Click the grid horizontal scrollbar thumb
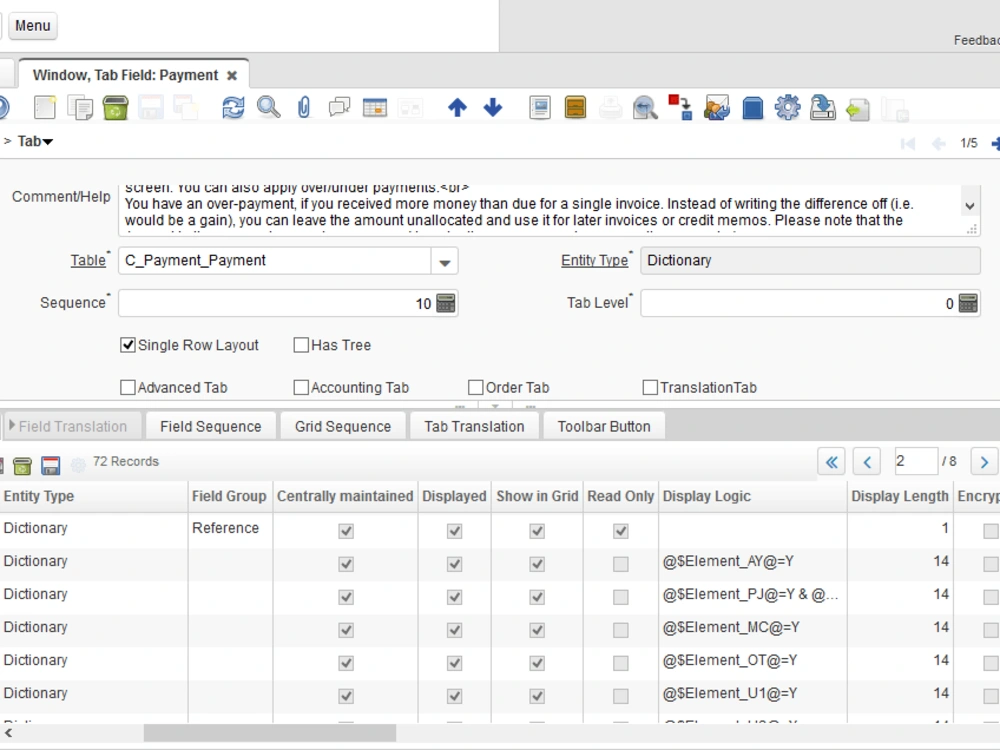Viewport: 1000px width, 750px height. [x=269, y=733]
